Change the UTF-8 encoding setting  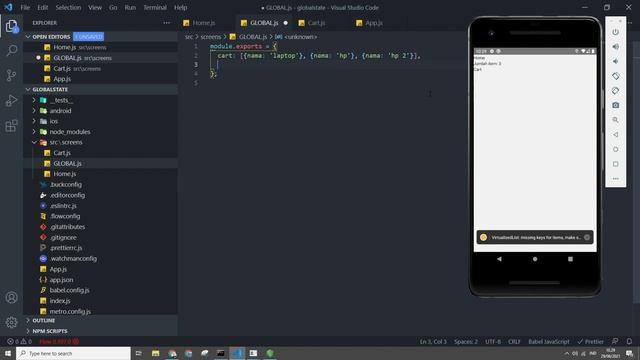point(493,341)
